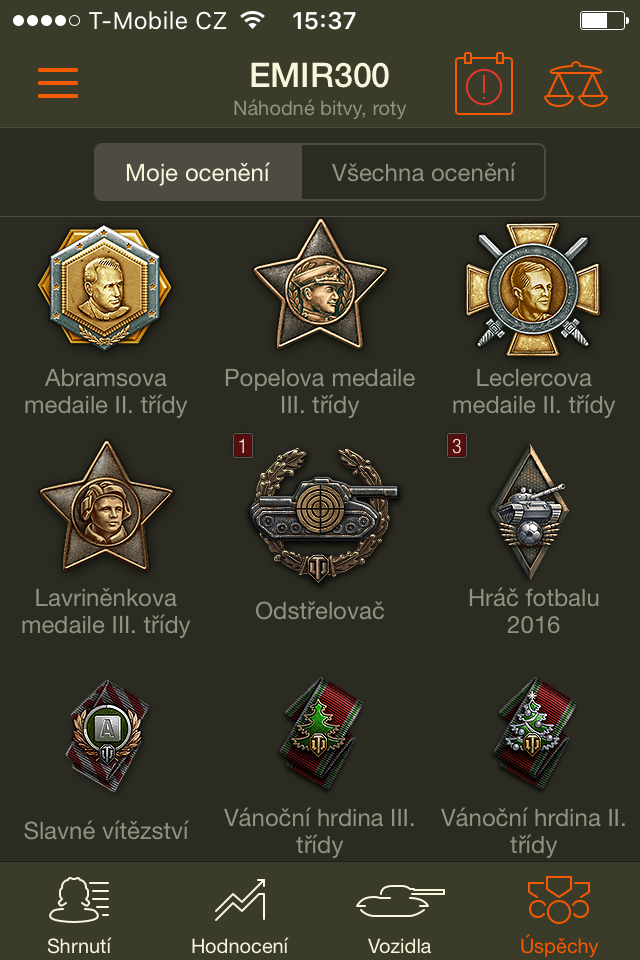Select the Moje ocenění segment
This screenshot has width=640, height=960.
(x=198, y=172)
